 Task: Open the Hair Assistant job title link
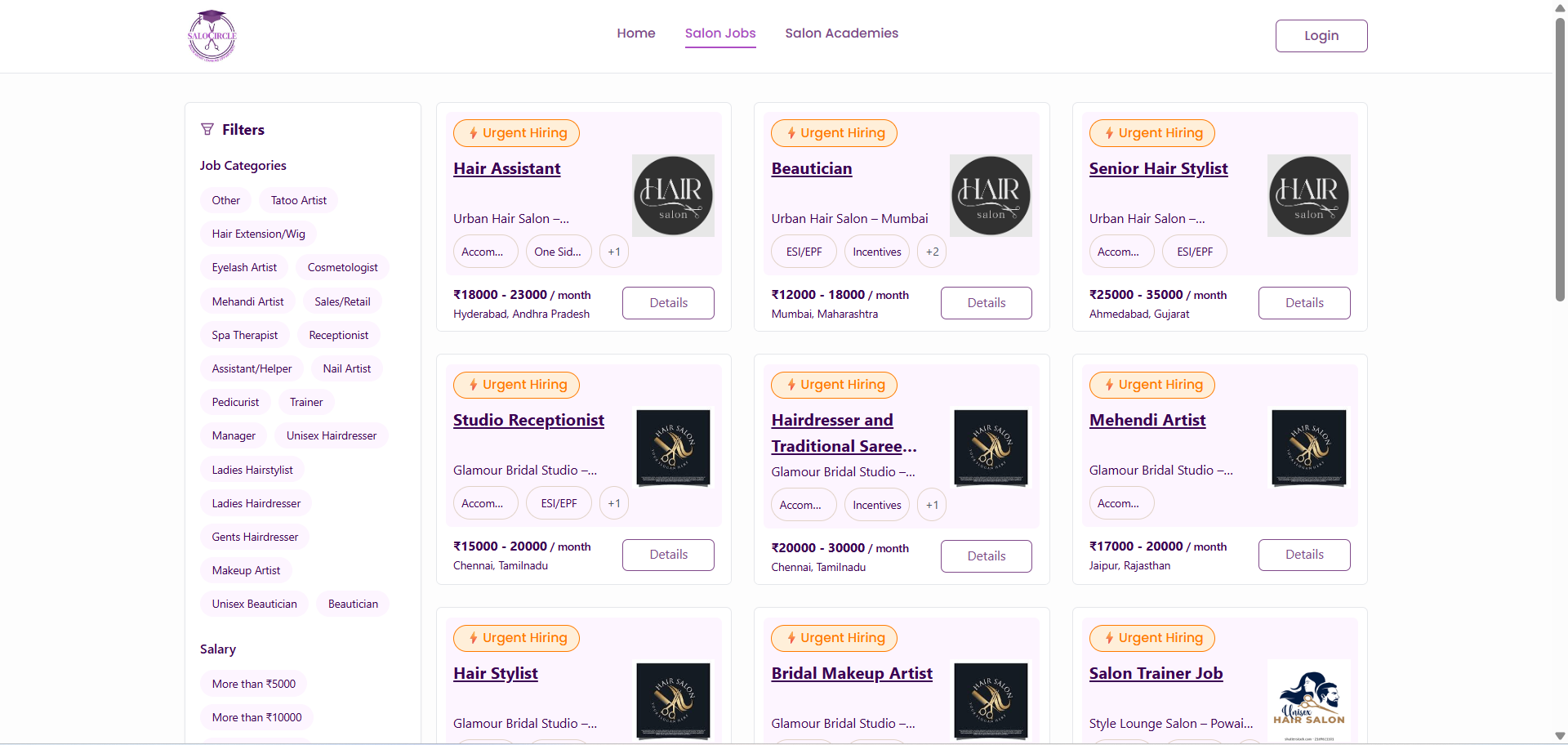(x=507, y=168)
